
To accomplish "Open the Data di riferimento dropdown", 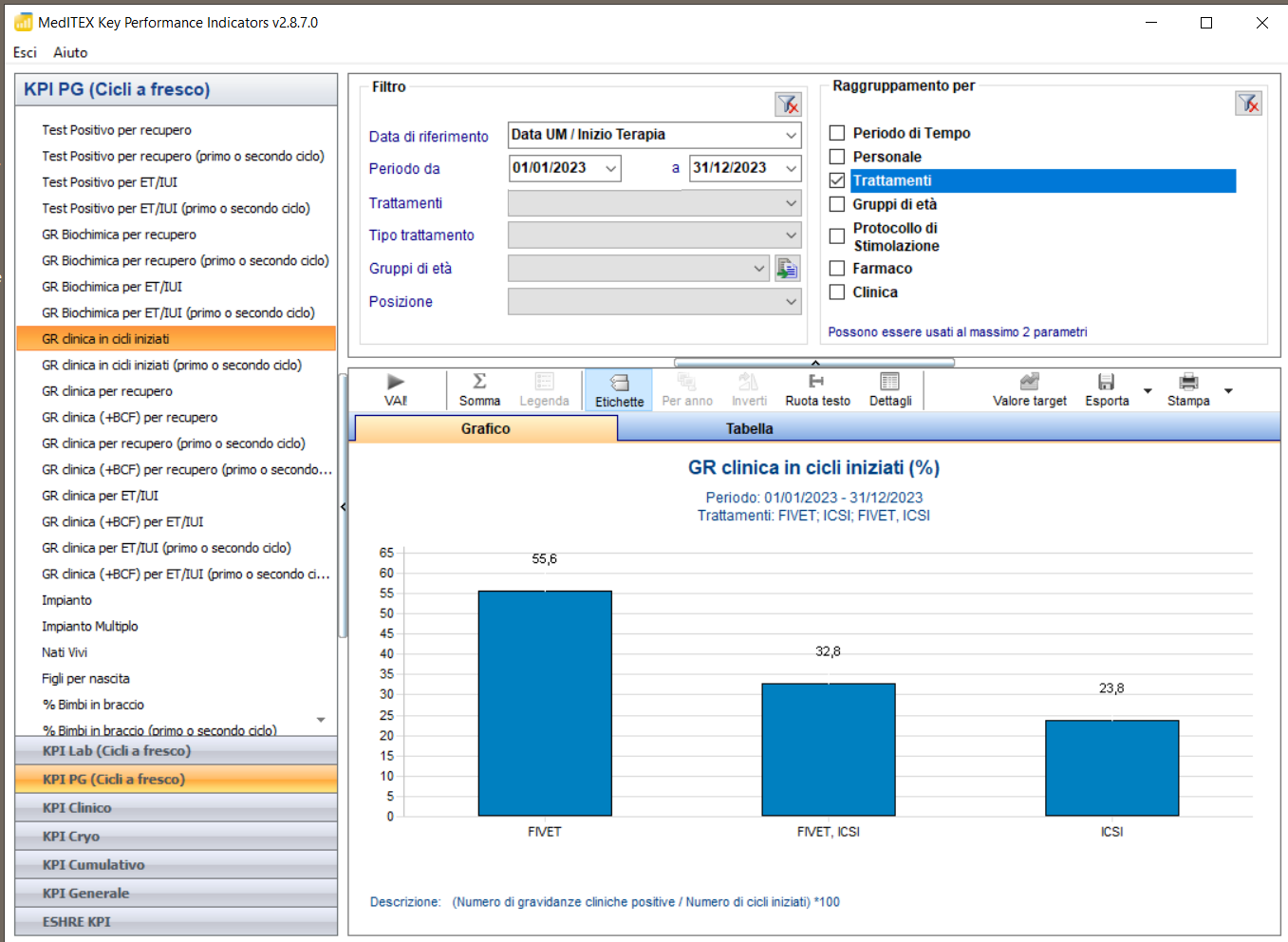I will click(791, 136).
